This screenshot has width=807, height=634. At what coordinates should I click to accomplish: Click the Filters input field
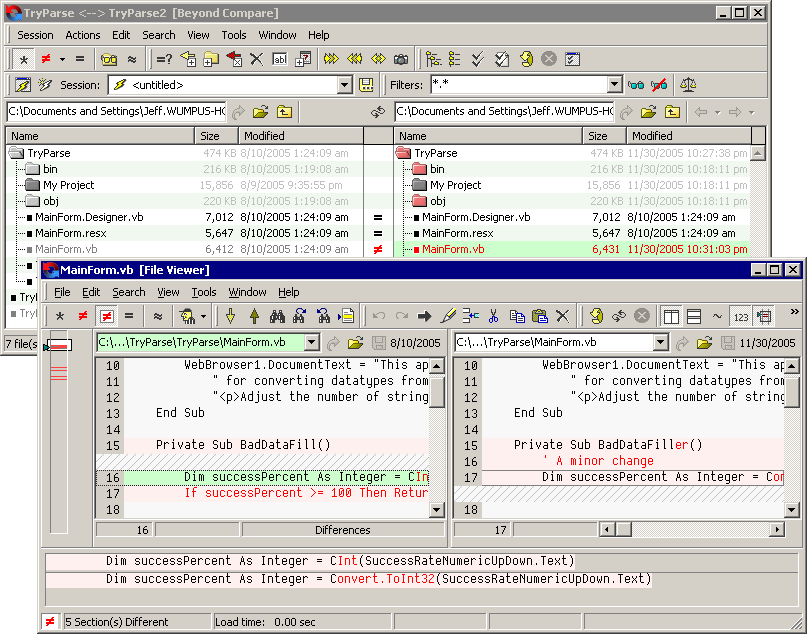[x=519, y=84]
